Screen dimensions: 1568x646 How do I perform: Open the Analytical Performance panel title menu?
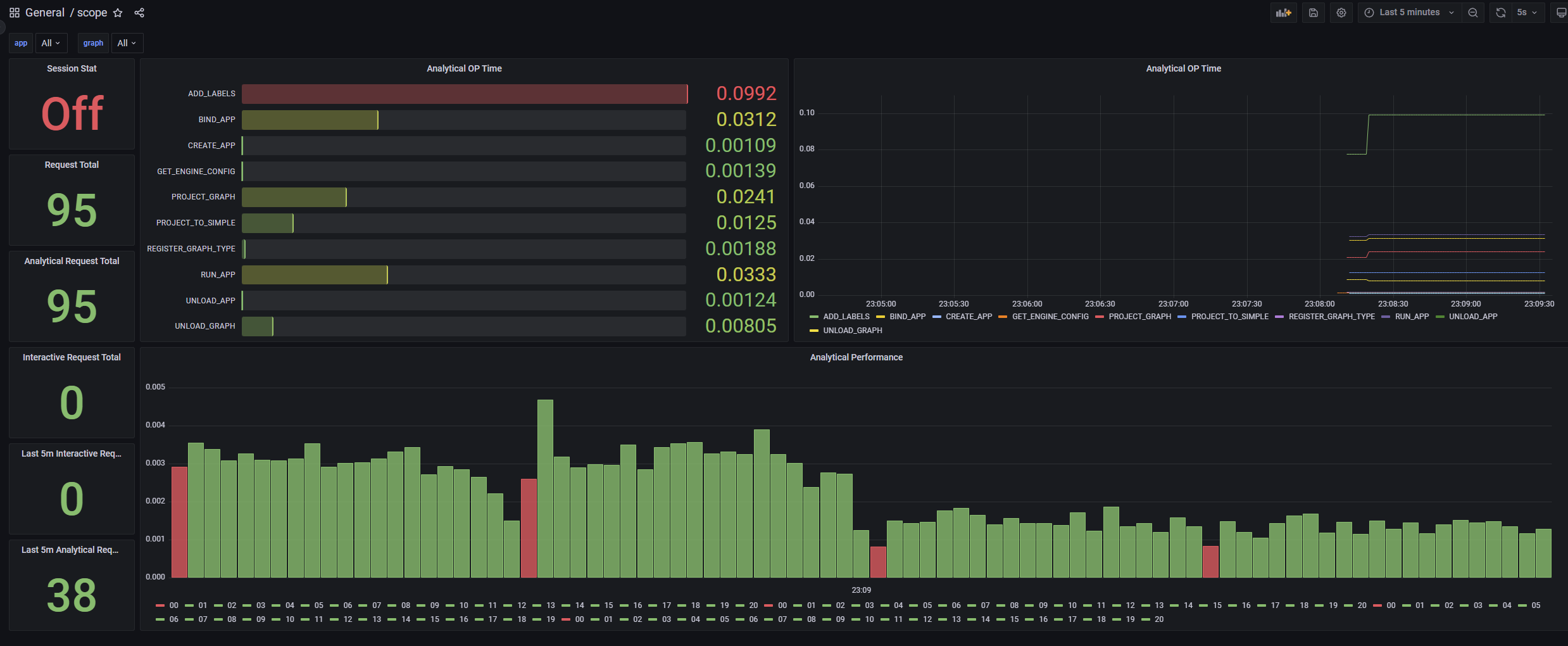[856, 357]
